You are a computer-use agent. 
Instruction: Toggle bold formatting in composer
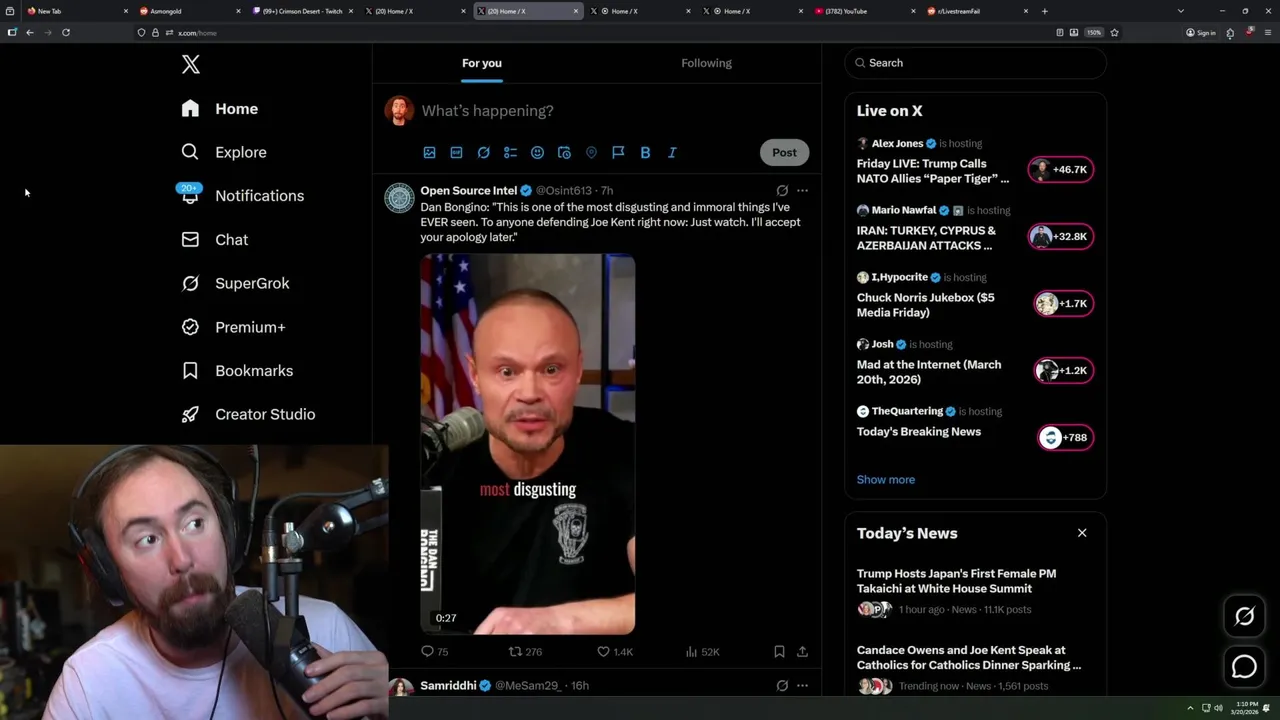645,153
